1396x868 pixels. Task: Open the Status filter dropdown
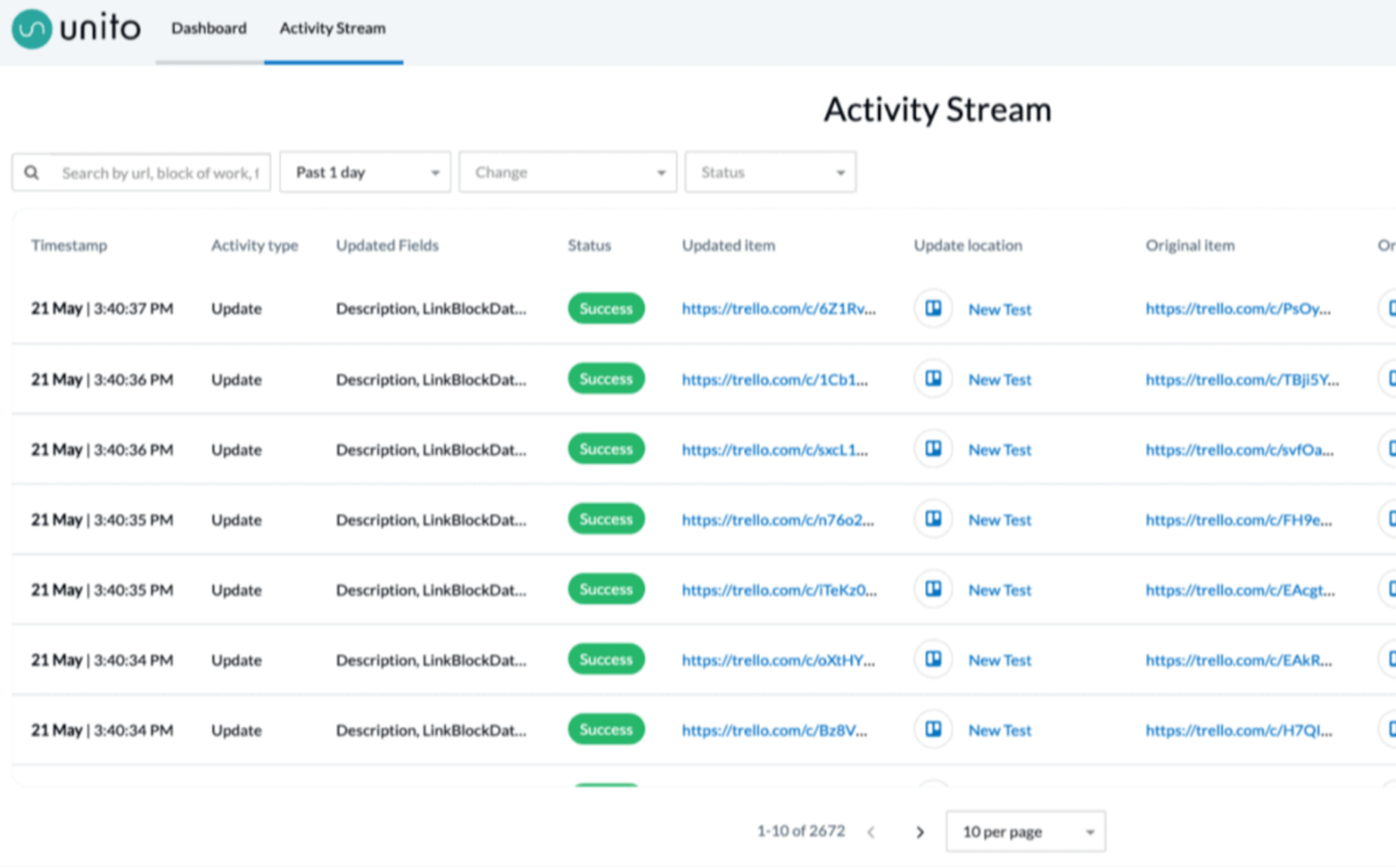[x=770, y=172]
